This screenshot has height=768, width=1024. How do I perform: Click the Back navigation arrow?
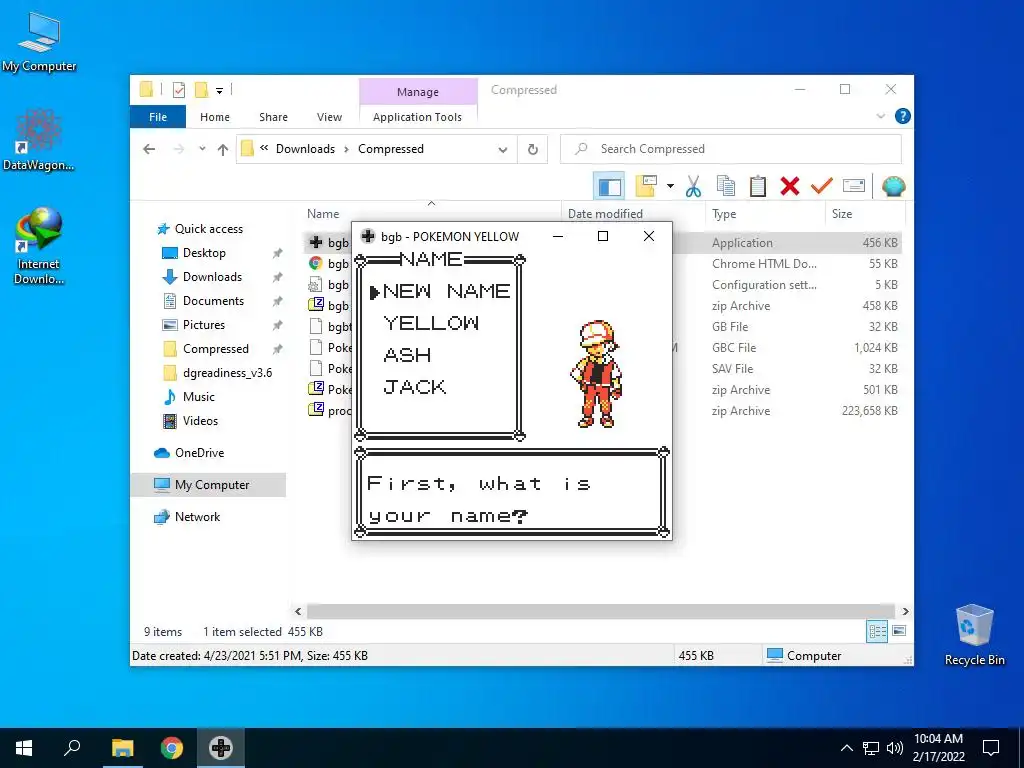[x=149, y=149]
